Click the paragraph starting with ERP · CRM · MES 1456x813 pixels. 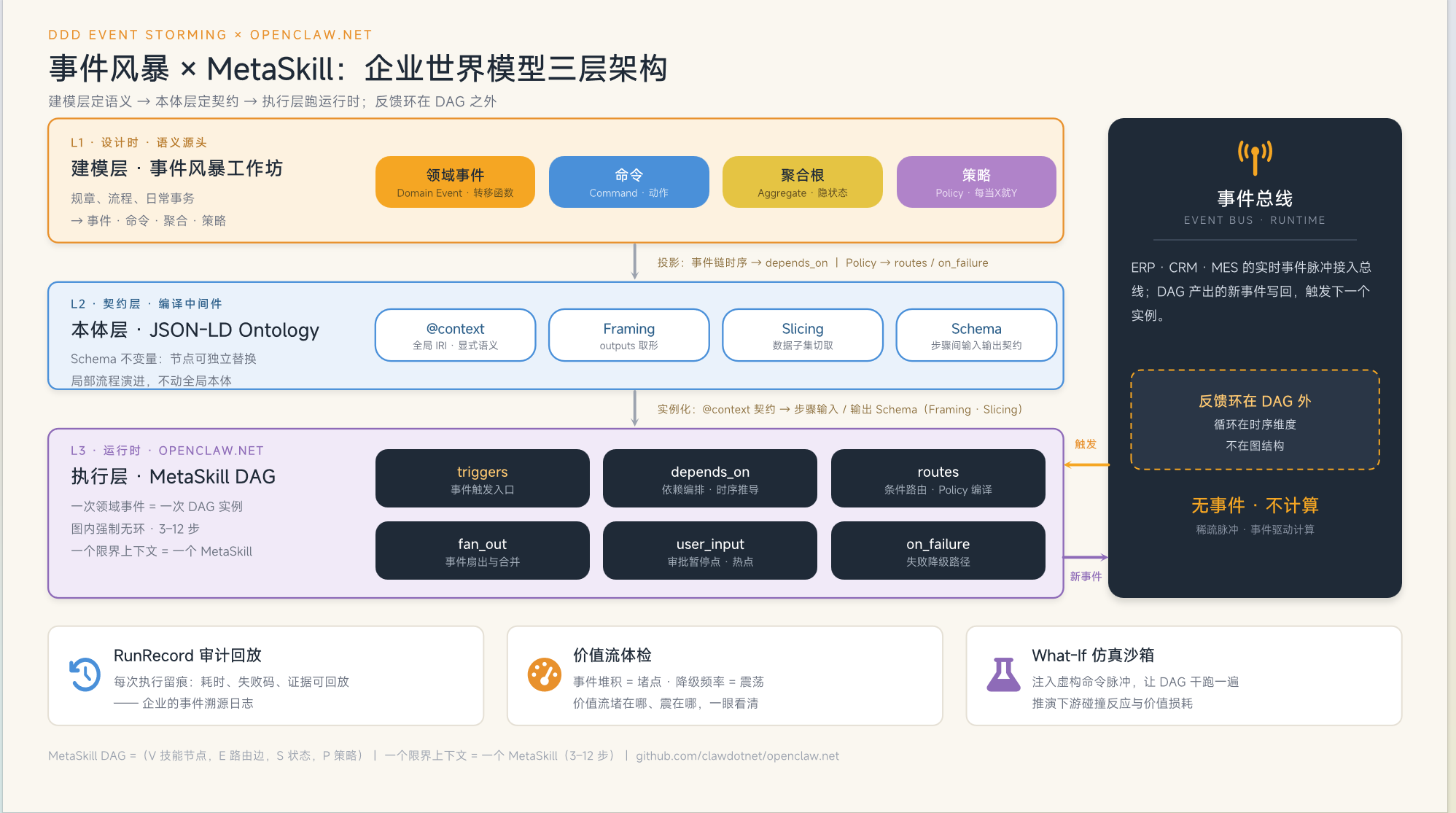(1251, 292)
